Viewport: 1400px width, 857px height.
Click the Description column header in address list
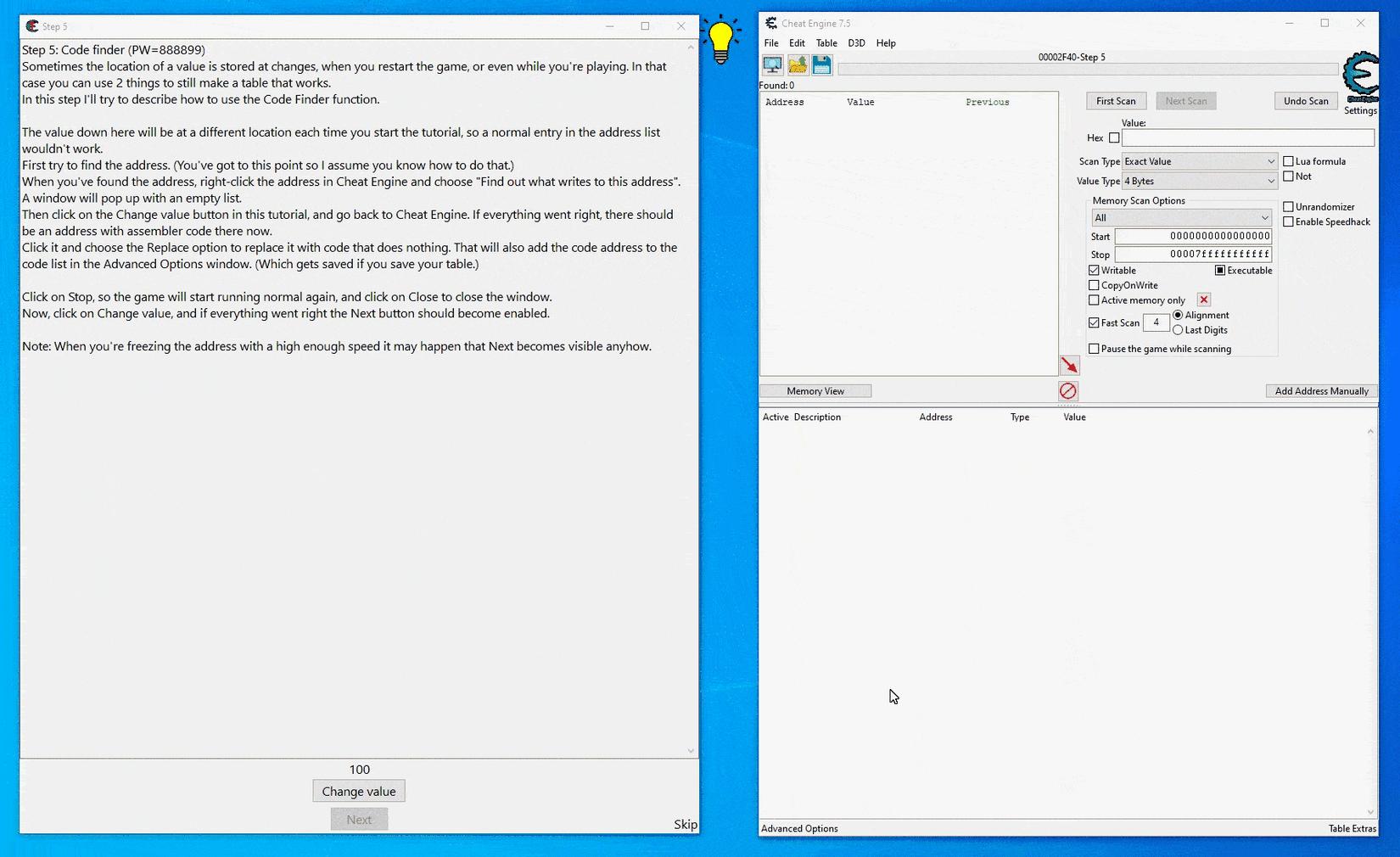(817, 417)
